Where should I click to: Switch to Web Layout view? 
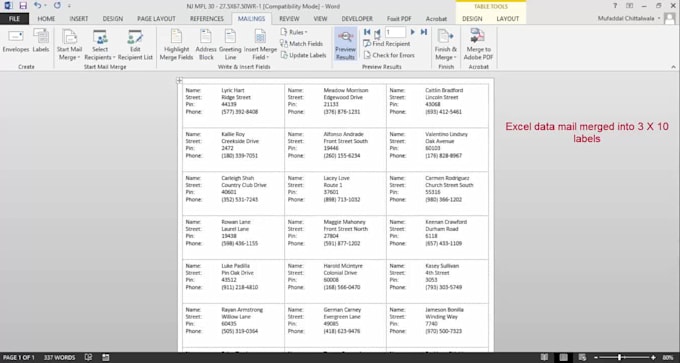point(582,357)
